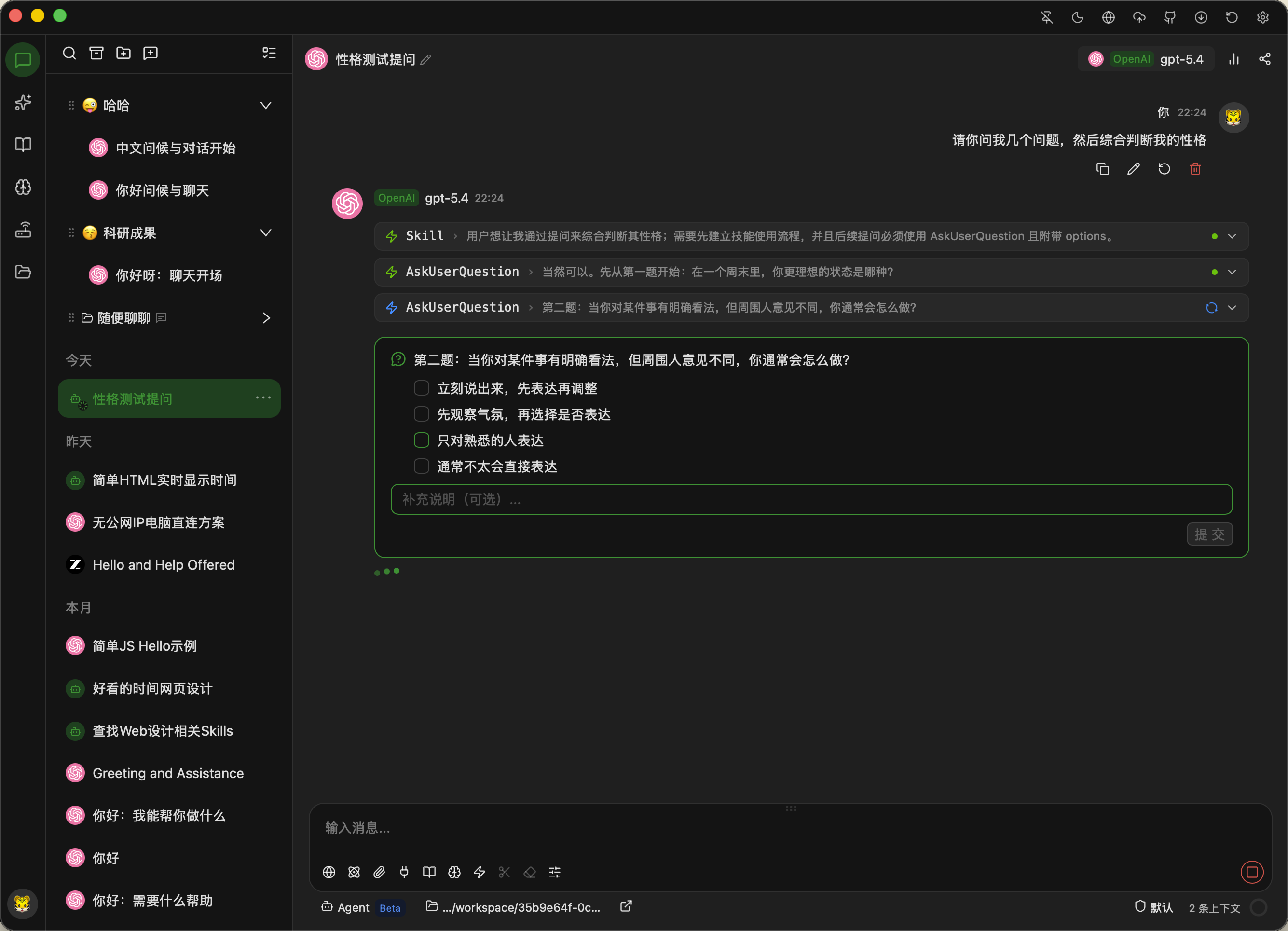Open the statistics bar chart icon in header
The image size is (1288, 931).
click(1234, 59)
